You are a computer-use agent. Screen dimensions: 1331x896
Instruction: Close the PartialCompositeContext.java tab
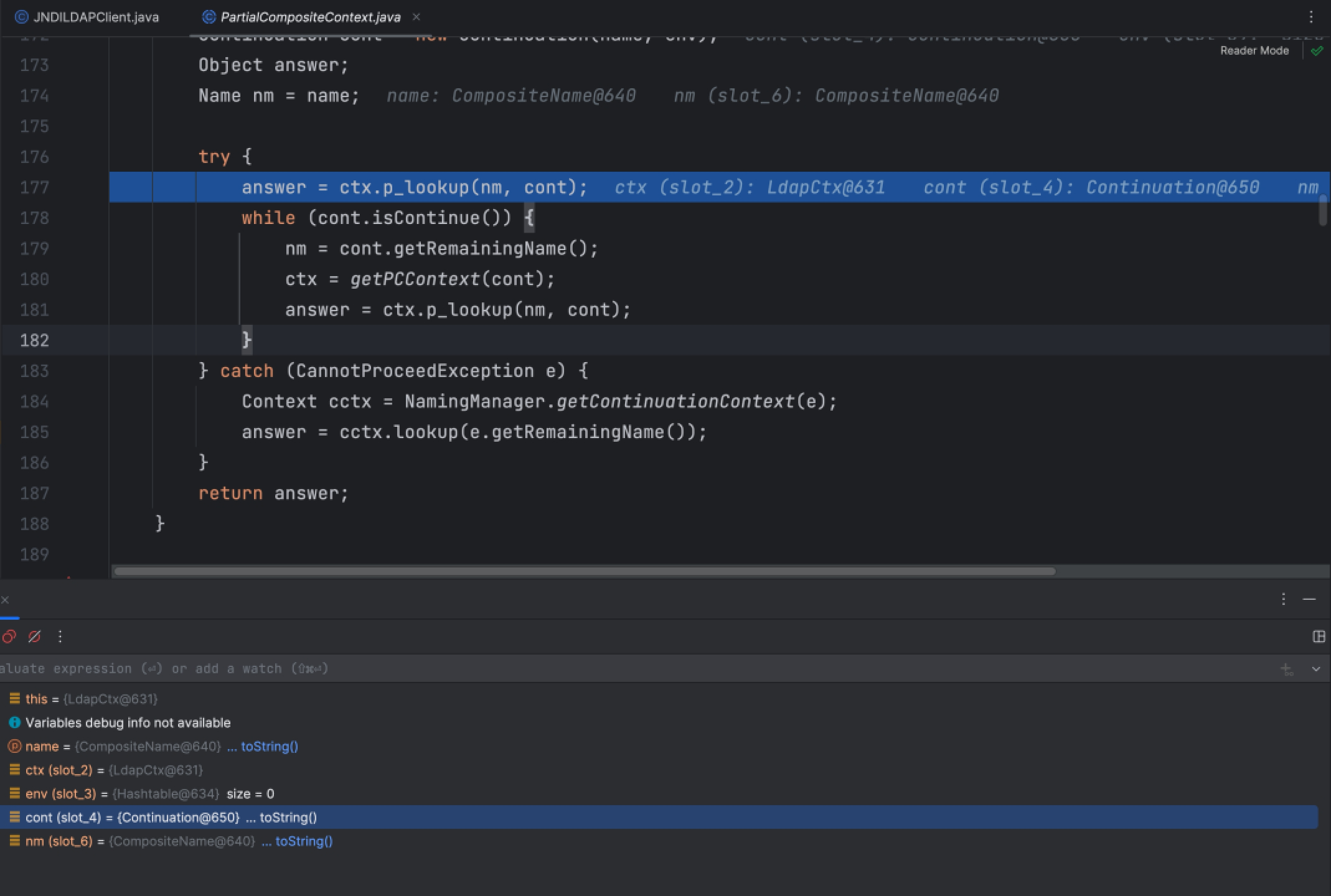point(416,17)
